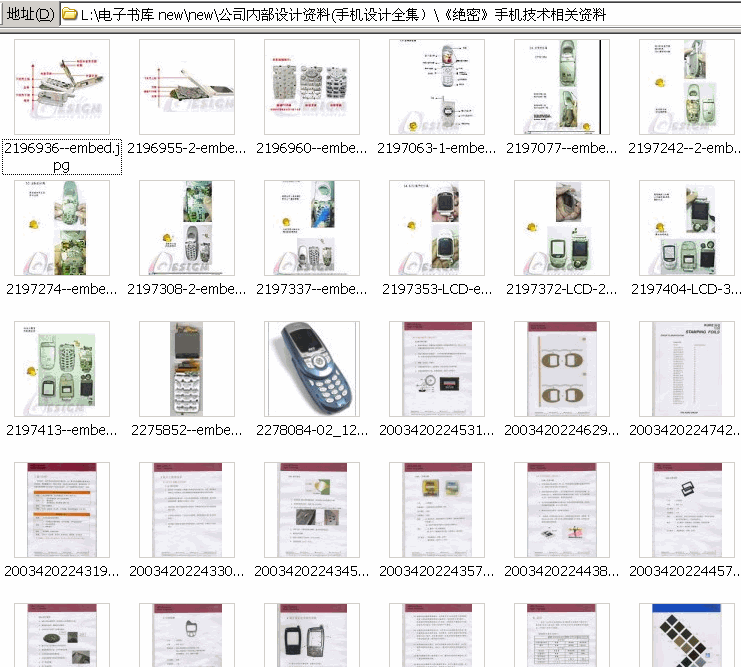Click the 2197274 image thumbnail
Image resolution: width=741 pixels, height=667 pixels.
click(x=62, y=228)
